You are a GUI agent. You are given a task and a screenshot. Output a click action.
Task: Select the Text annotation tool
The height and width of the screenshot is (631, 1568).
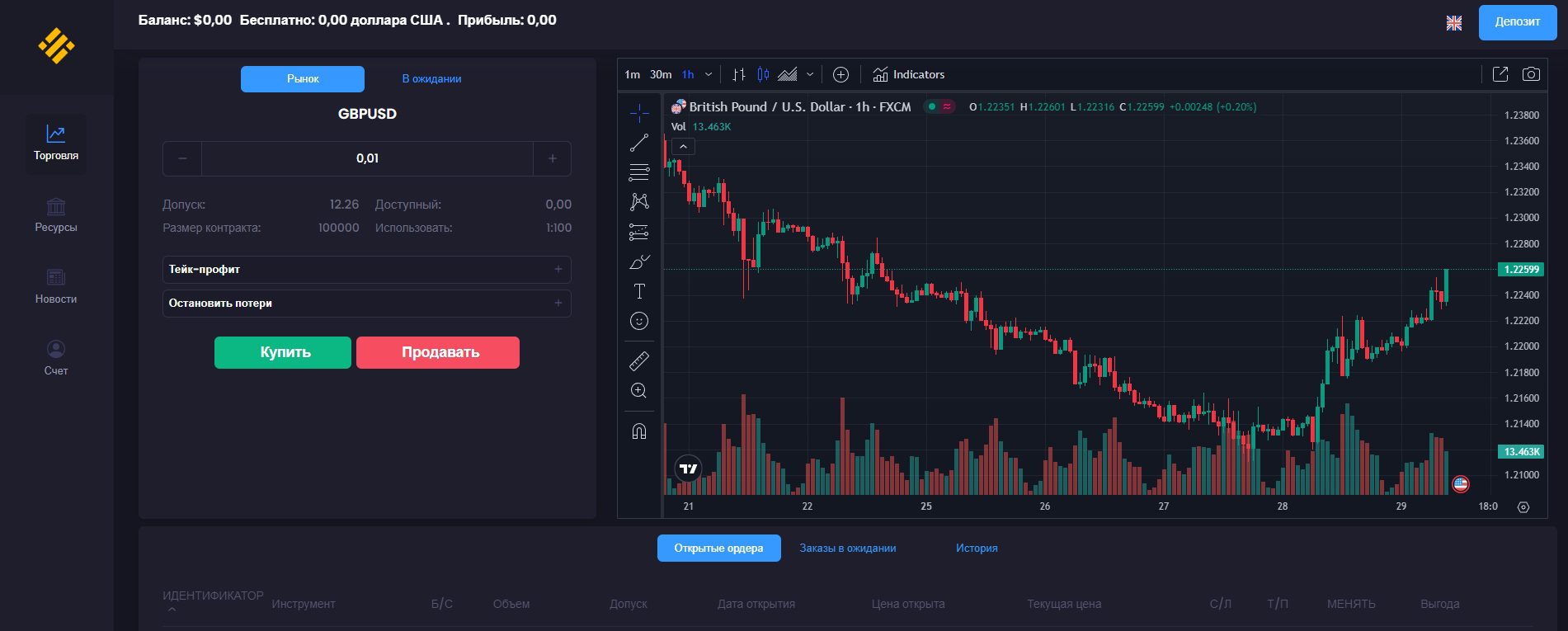(x=639, y=291)
